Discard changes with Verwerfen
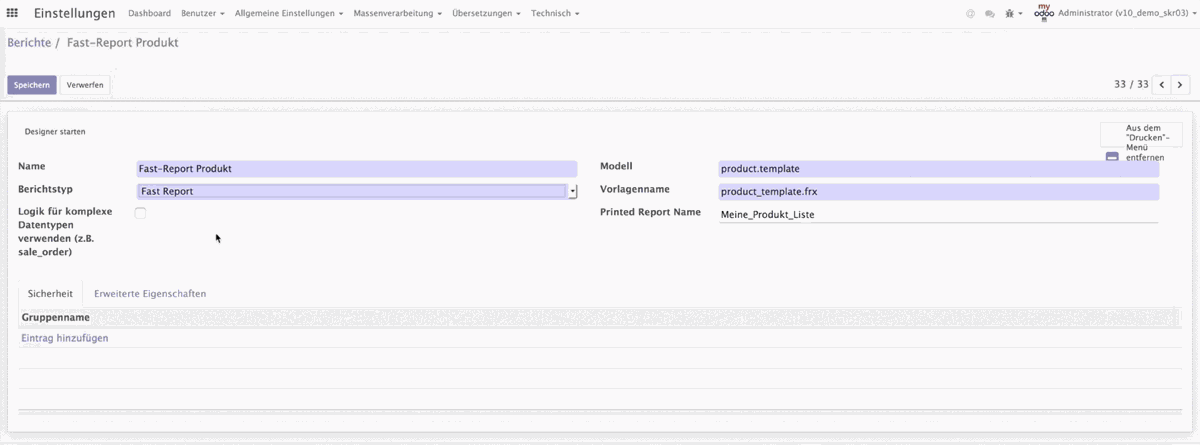 point(85,85)
